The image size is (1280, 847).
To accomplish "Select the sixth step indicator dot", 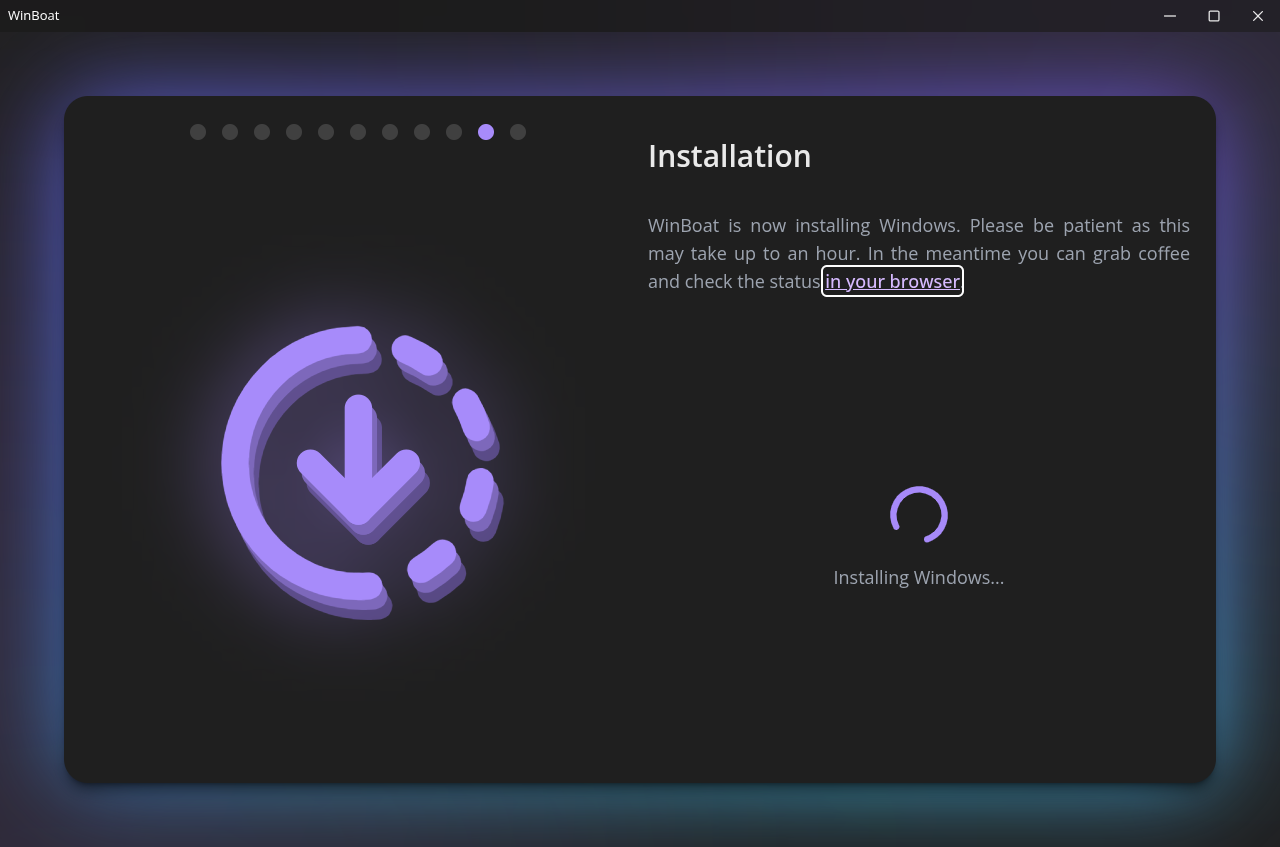I will pyautogui.click(x=358, y=132).
